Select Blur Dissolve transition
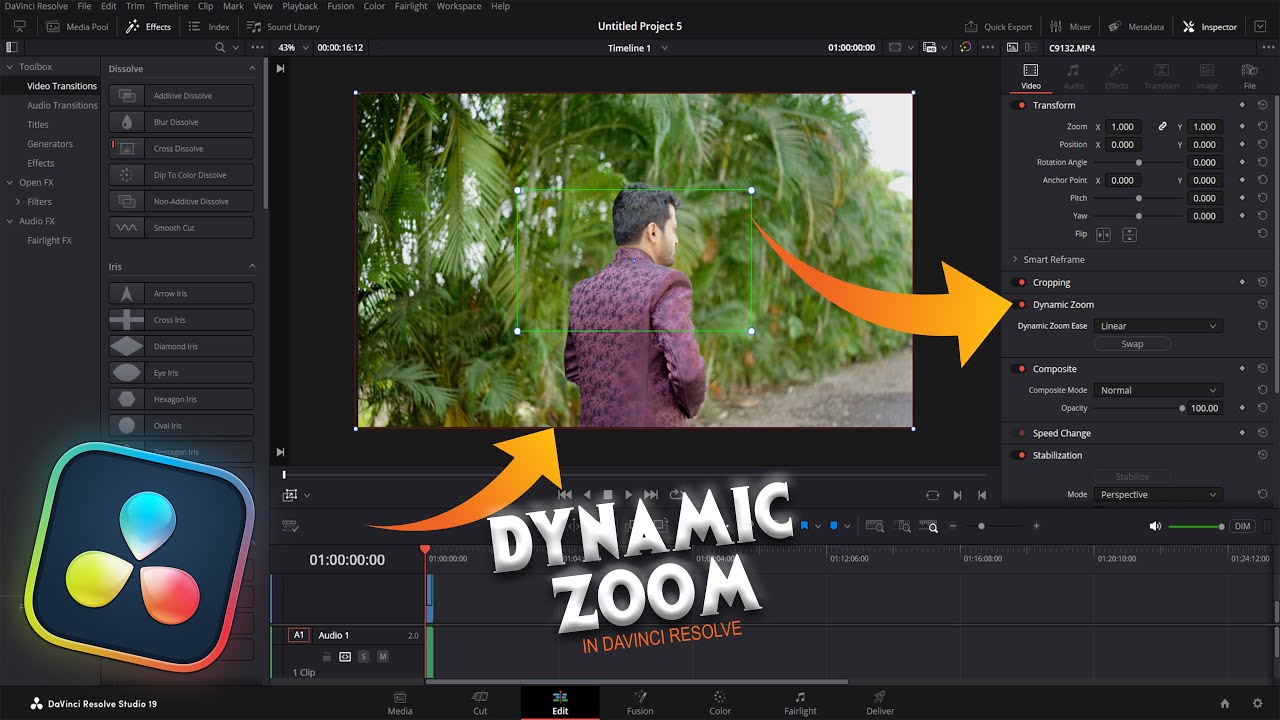Screen dimensions: 1280x720 [x=181, y=122]
